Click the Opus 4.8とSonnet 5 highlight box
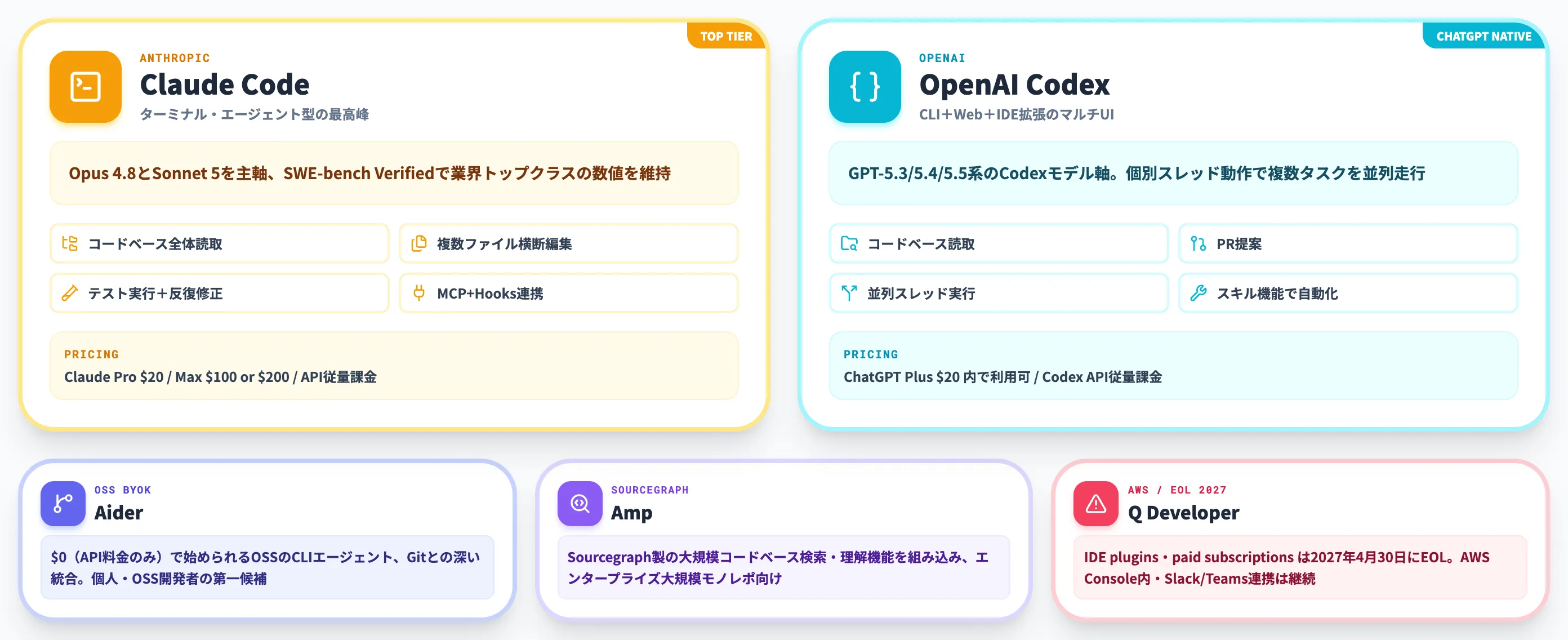Image resolution: width=1568 pixels, height=640 pixels. (x=394, y=173)
